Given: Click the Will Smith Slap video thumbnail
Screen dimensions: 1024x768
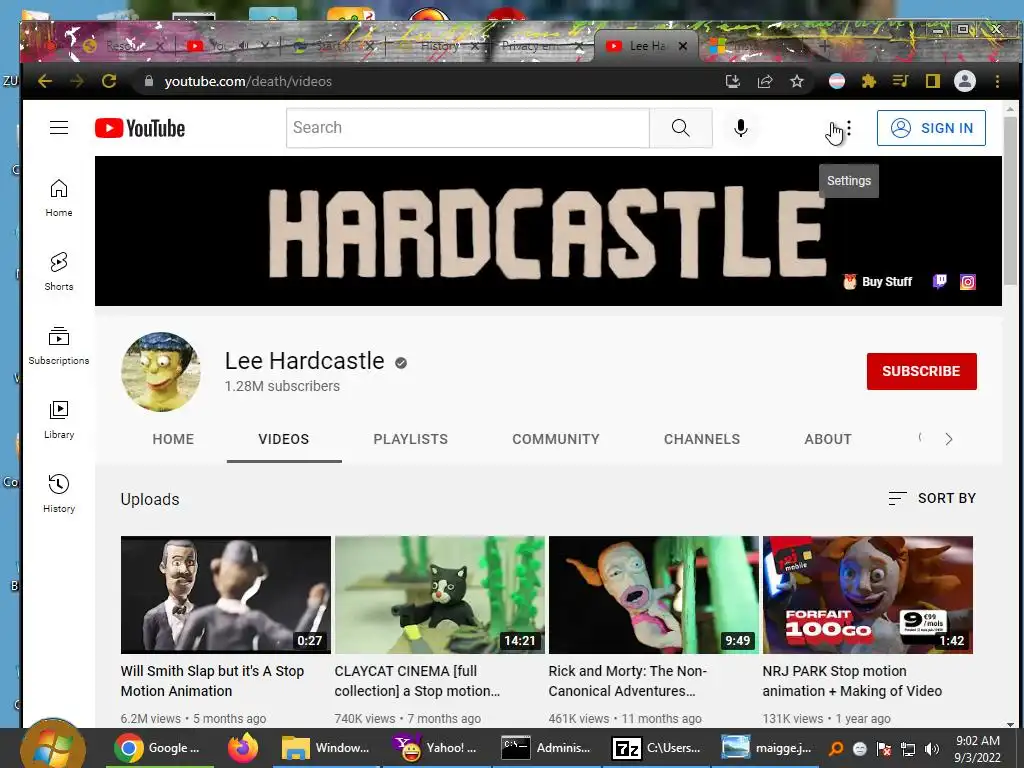Looking at the screenshot, I should click(x=226, y=595).
